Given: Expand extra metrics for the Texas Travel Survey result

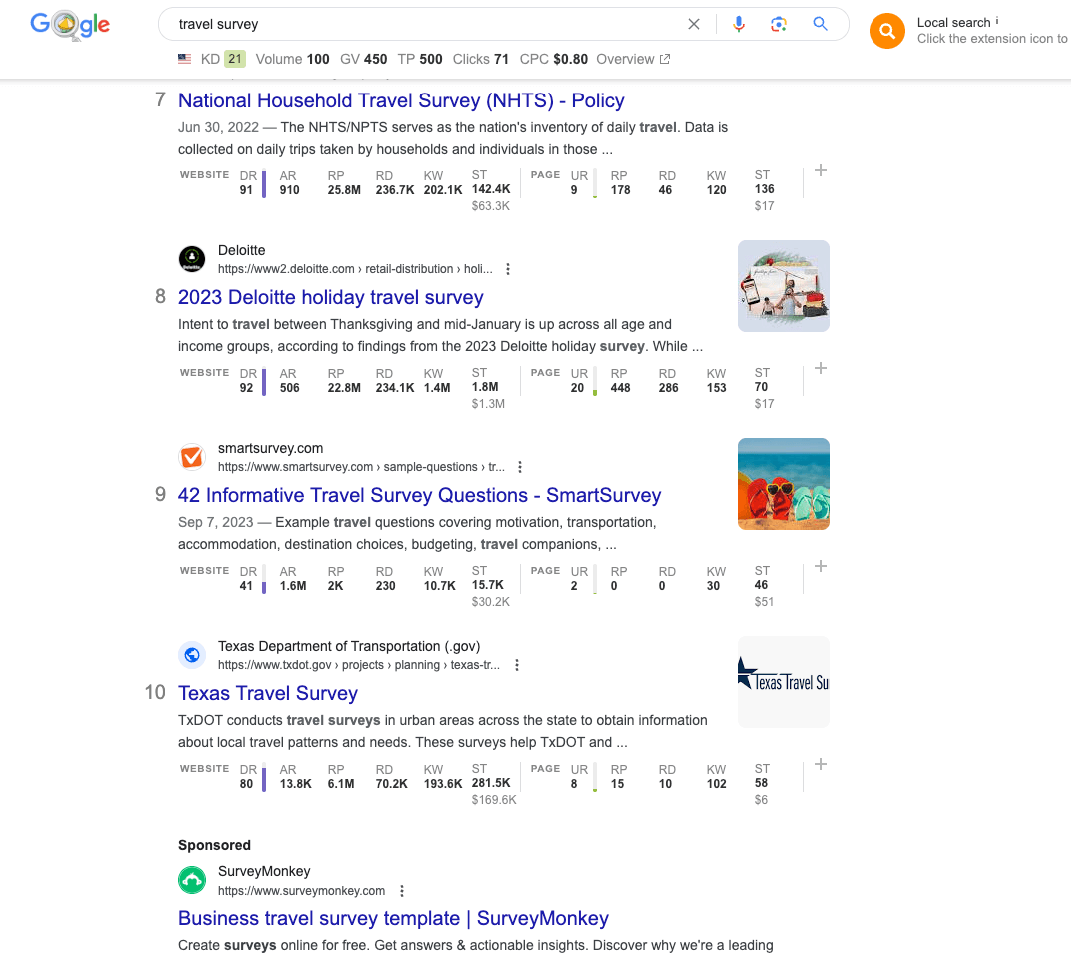Looking at the screenshot, I should [x=820, y=764].
